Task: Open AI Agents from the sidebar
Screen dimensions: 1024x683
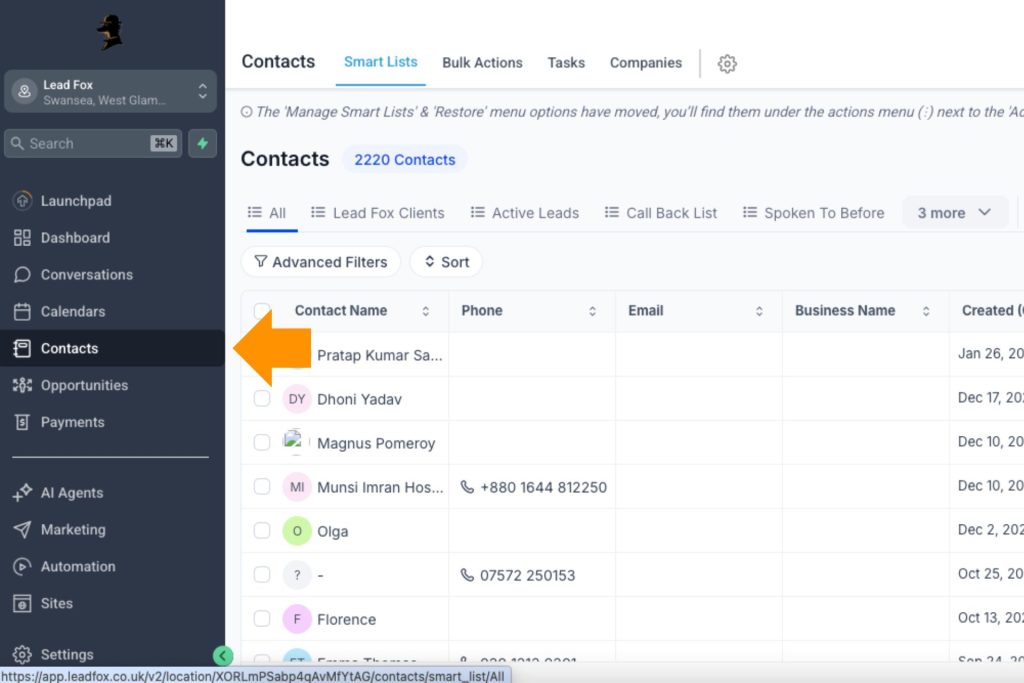Action: (73, 492)
